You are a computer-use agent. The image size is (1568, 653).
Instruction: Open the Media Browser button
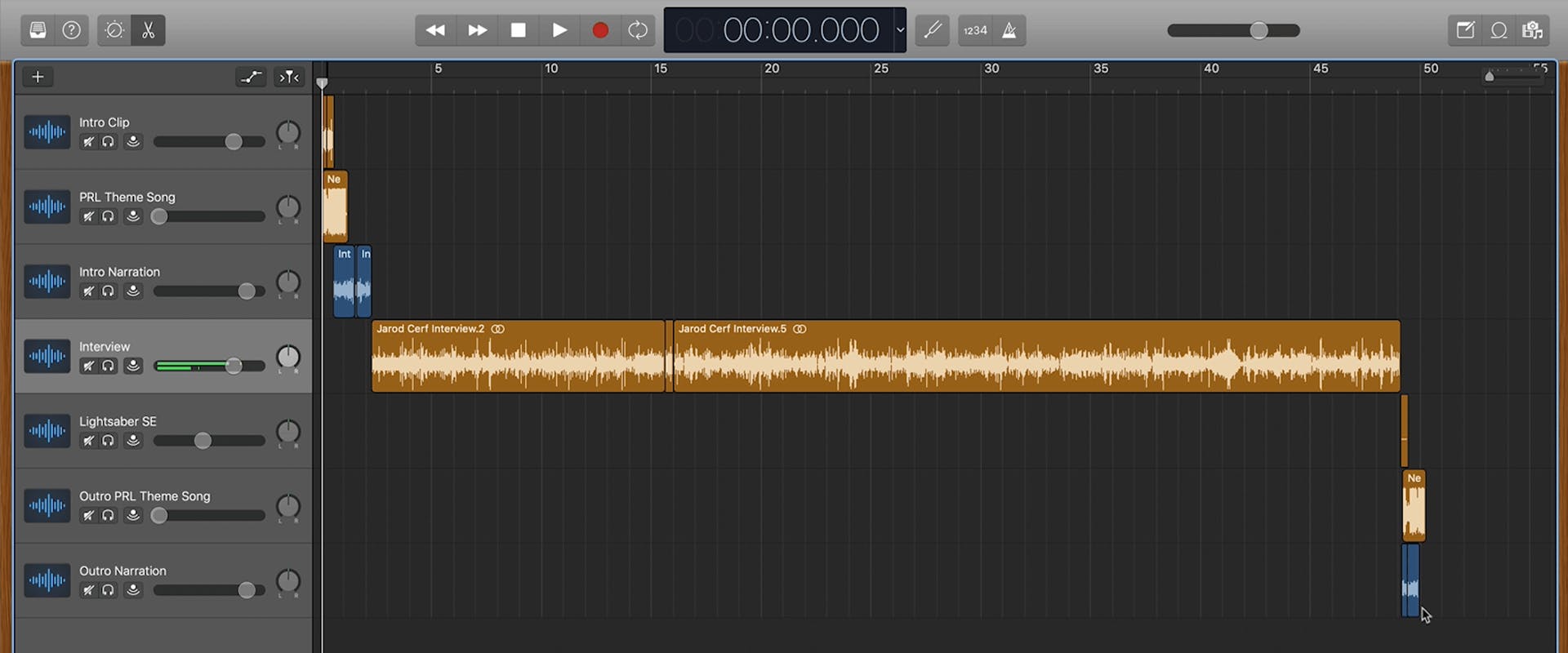pos(1532,30)
